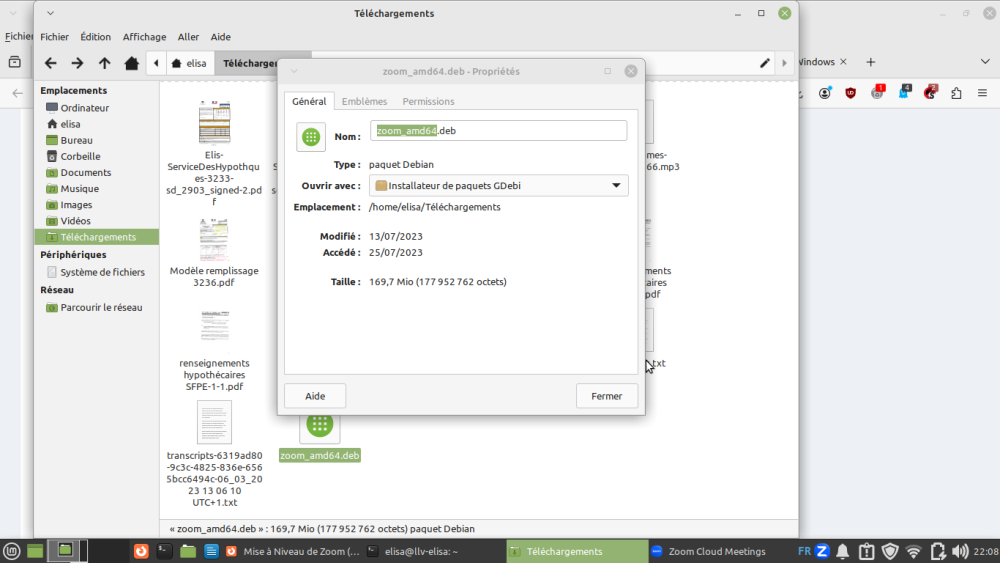This screenshot has height=563, width=1000.
Task: Click path bar right scroll arrow
Action: tap(784, 63)
